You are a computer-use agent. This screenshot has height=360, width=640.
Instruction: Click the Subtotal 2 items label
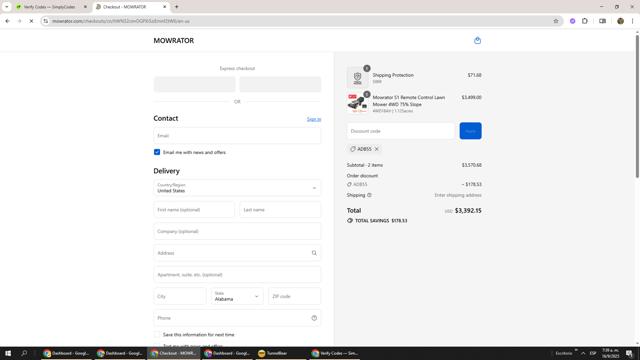click(x=365, y=165)
